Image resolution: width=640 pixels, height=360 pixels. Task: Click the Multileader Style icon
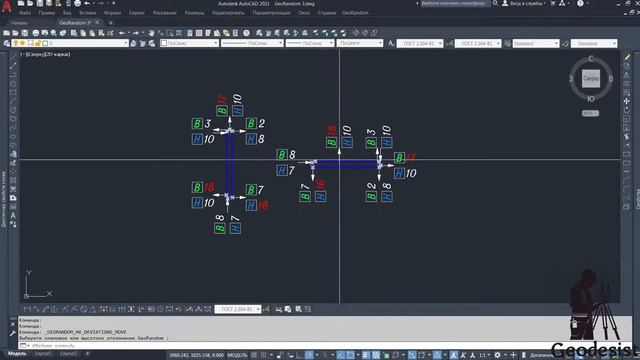(565, 43)
